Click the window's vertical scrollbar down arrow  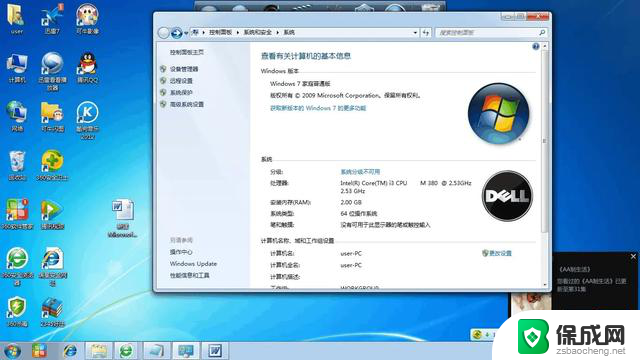[545, 284]
